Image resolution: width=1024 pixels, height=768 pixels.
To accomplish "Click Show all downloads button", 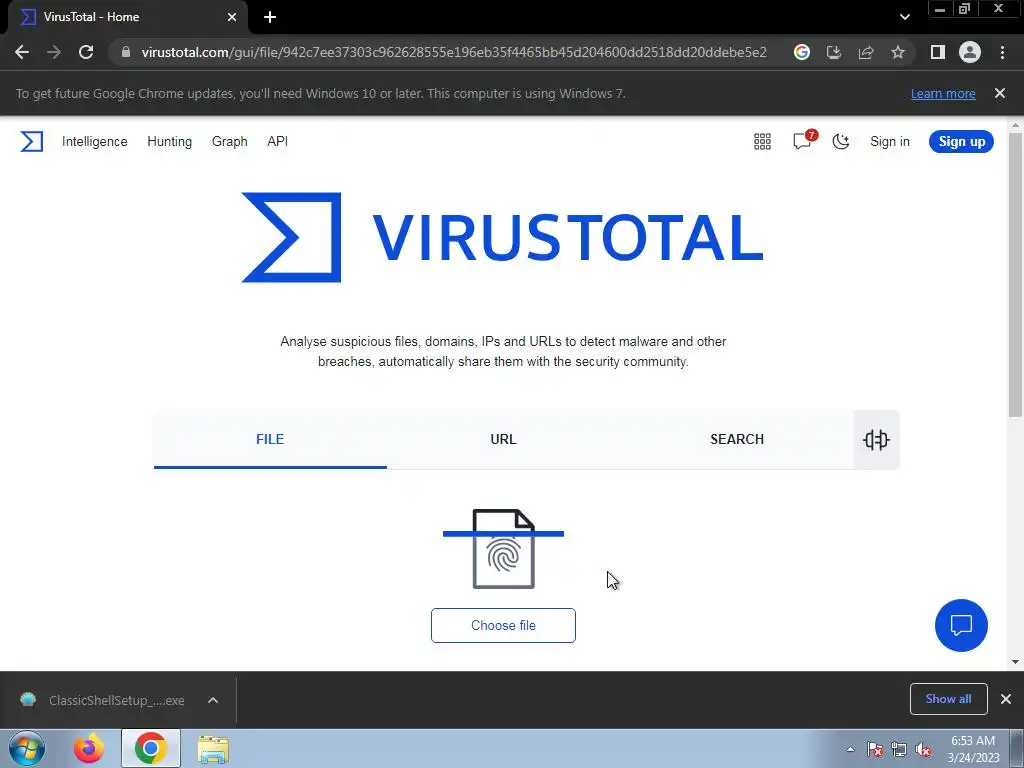I will coord(948,699).
